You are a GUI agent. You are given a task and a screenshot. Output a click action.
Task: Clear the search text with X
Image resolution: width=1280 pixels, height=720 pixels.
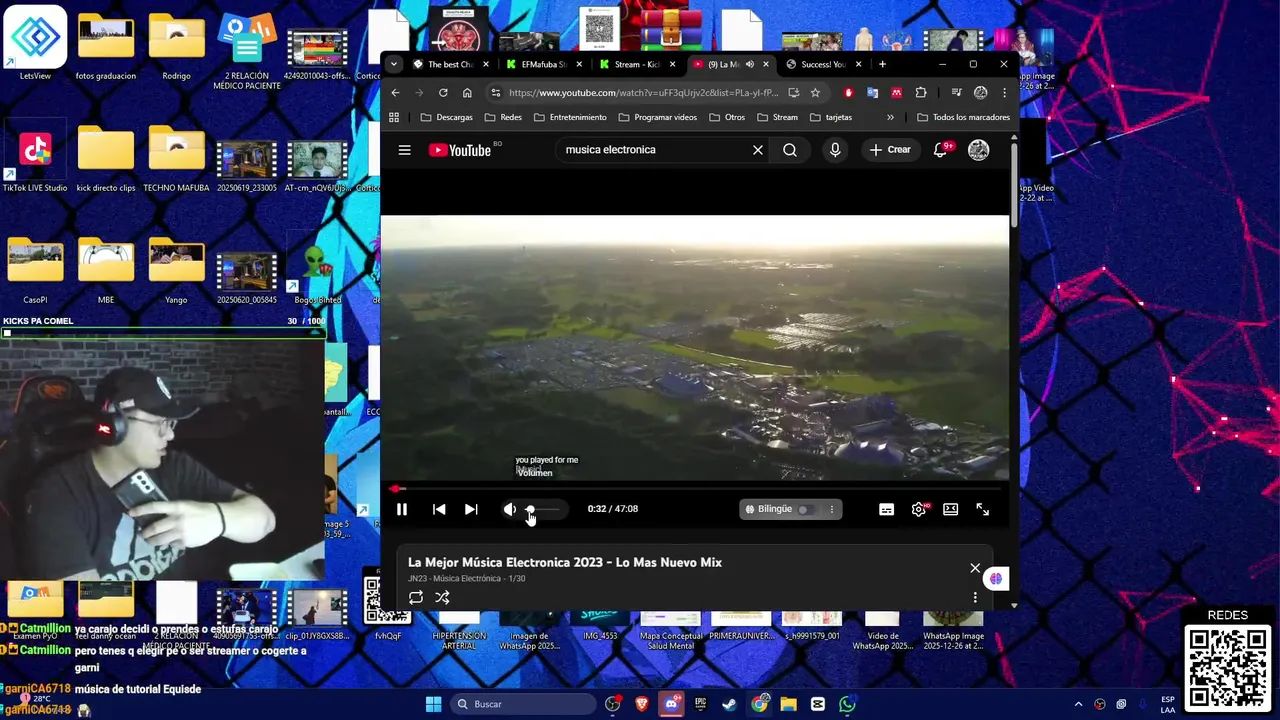[758, 150]
